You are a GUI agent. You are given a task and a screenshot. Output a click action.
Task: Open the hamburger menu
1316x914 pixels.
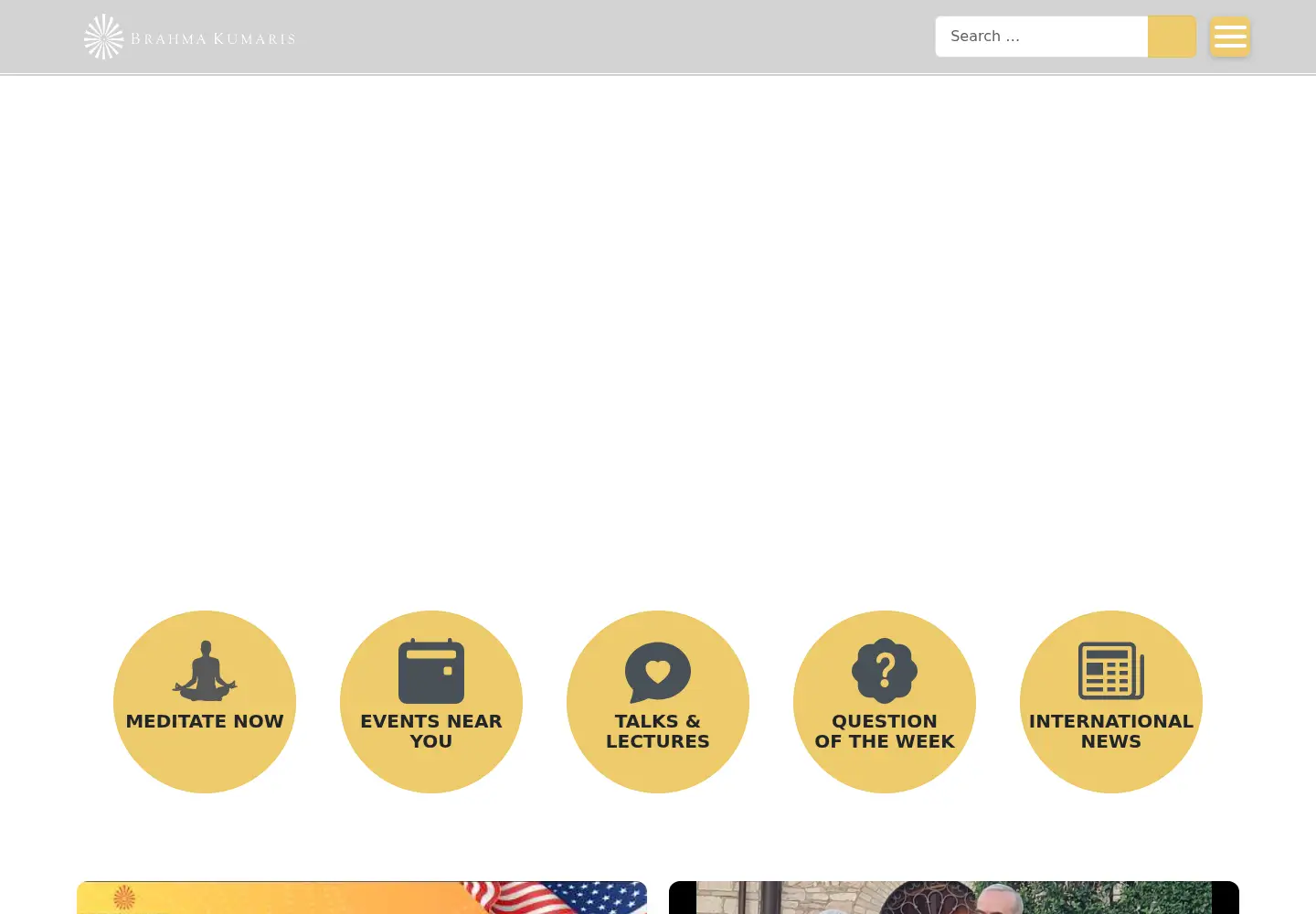coord(1230,37)
